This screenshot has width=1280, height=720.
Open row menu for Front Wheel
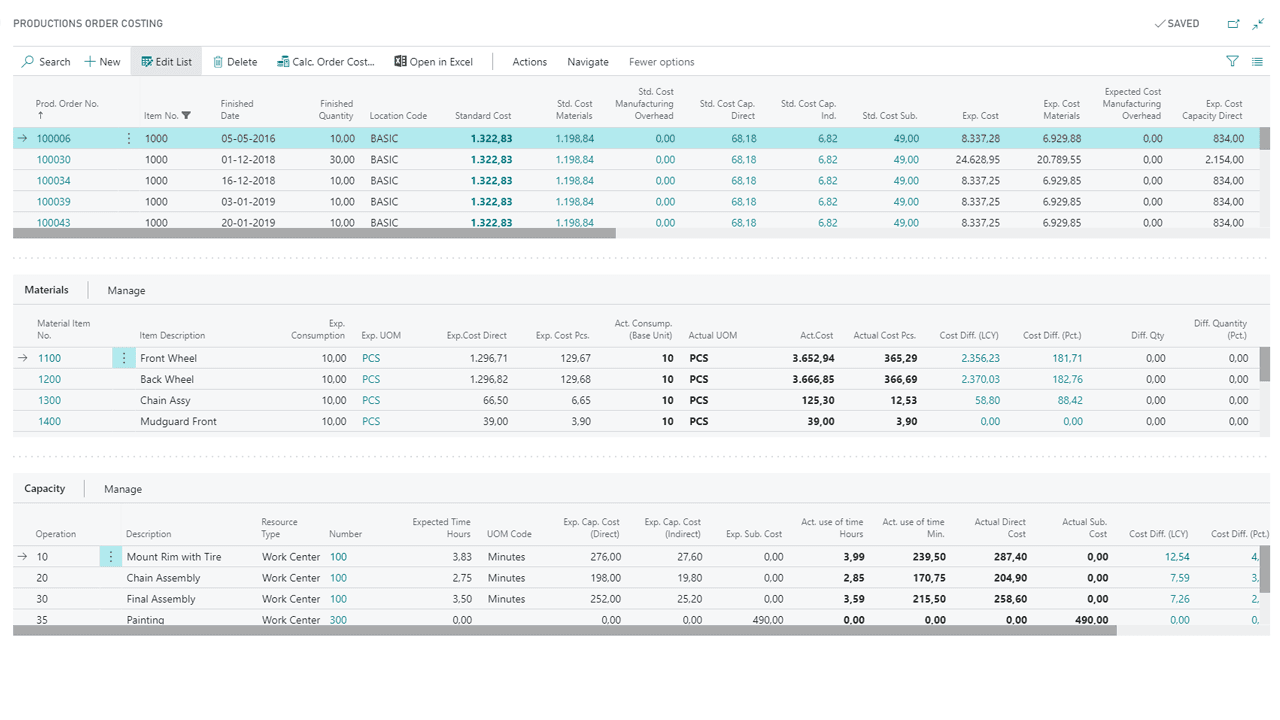124,358
